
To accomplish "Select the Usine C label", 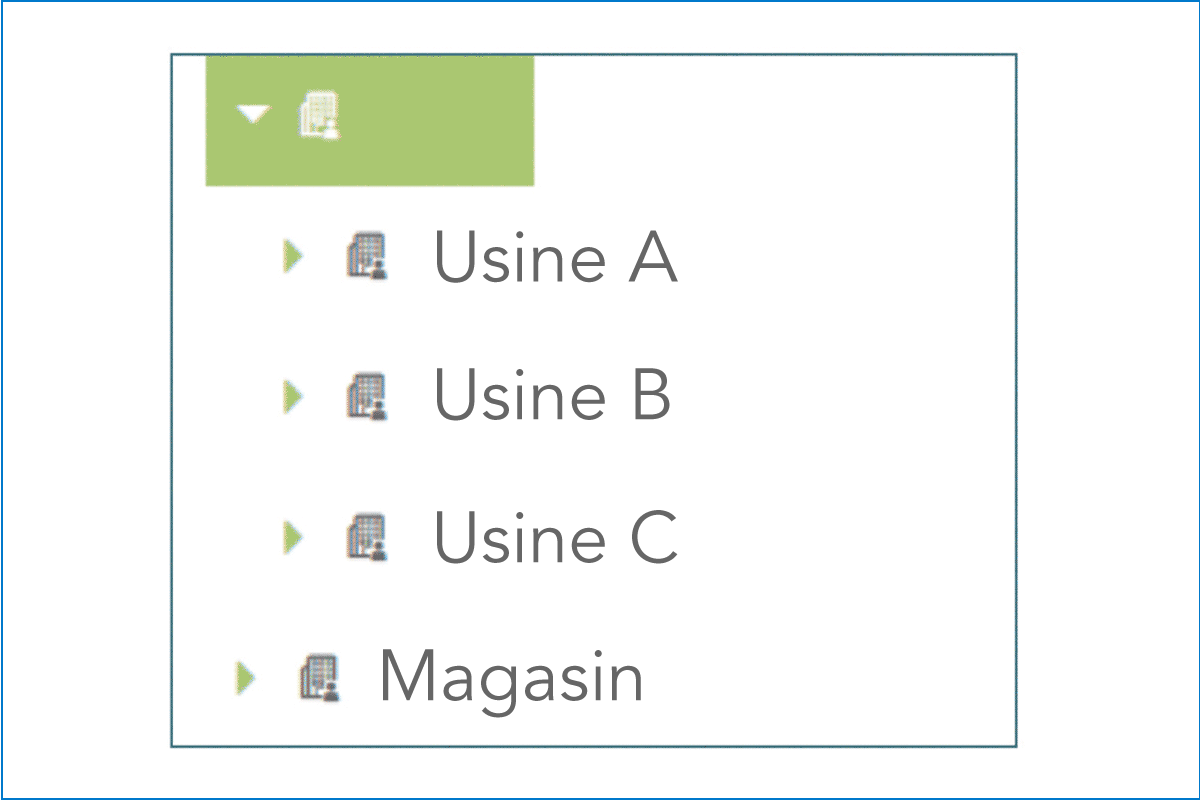I will tap(555, 536).
